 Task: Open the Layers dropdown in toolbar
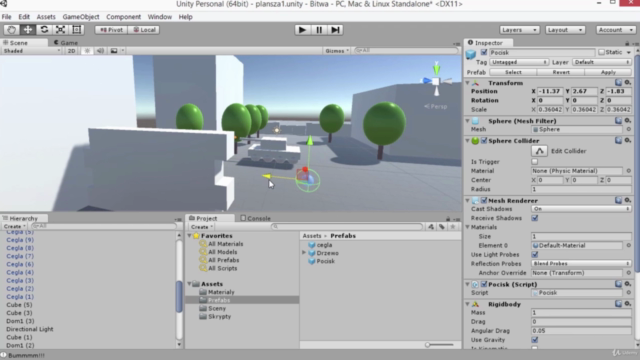click(519, 30)
